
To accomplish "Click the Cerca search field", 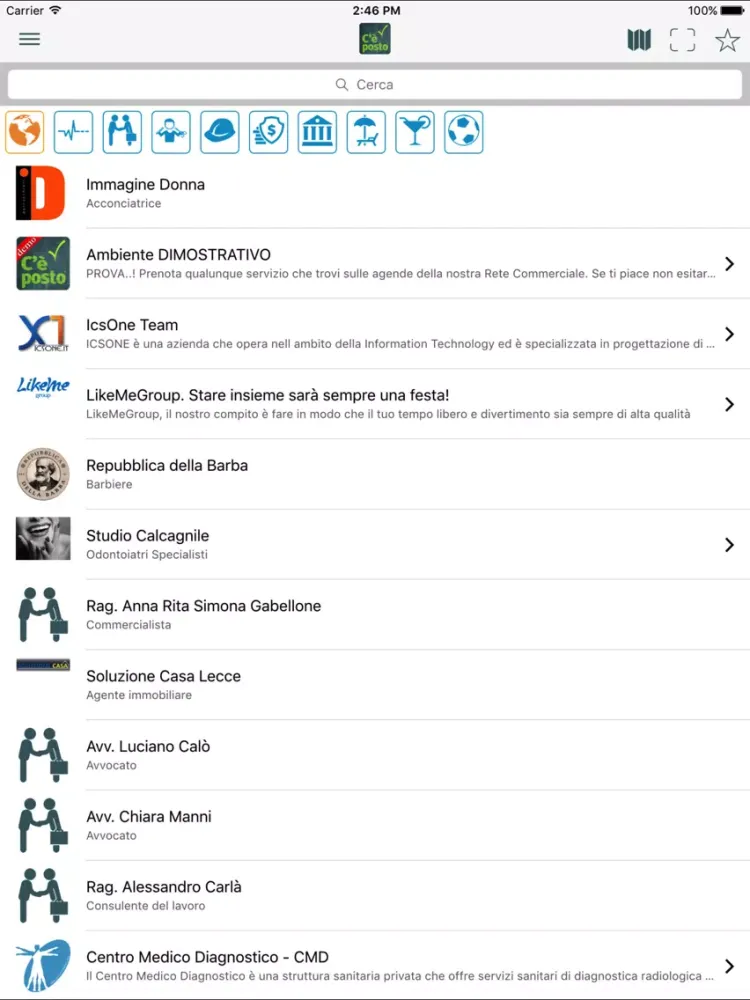I will pos(375,84).
